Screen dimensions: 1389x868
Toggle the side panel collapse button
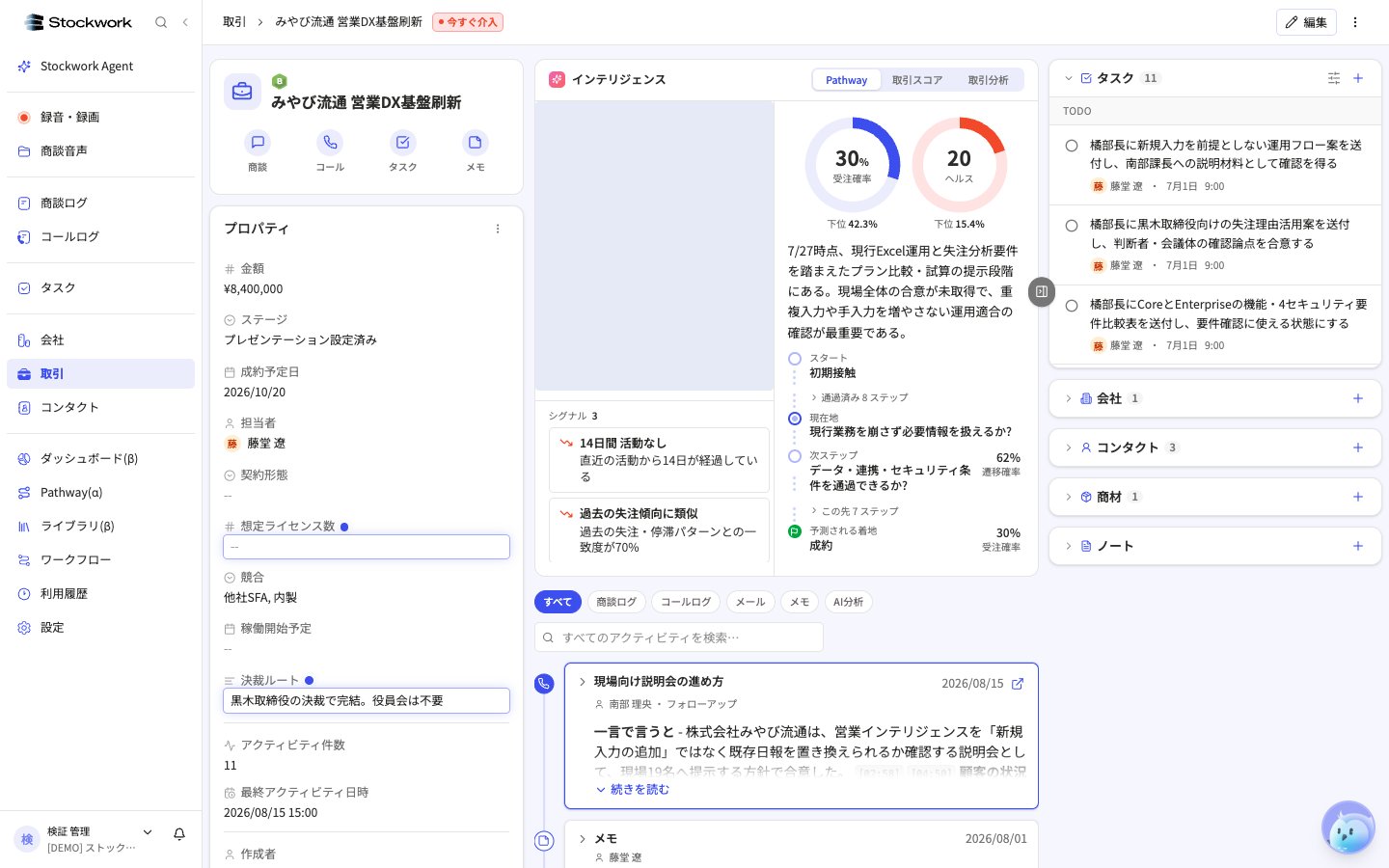[x=1042, y=291]
